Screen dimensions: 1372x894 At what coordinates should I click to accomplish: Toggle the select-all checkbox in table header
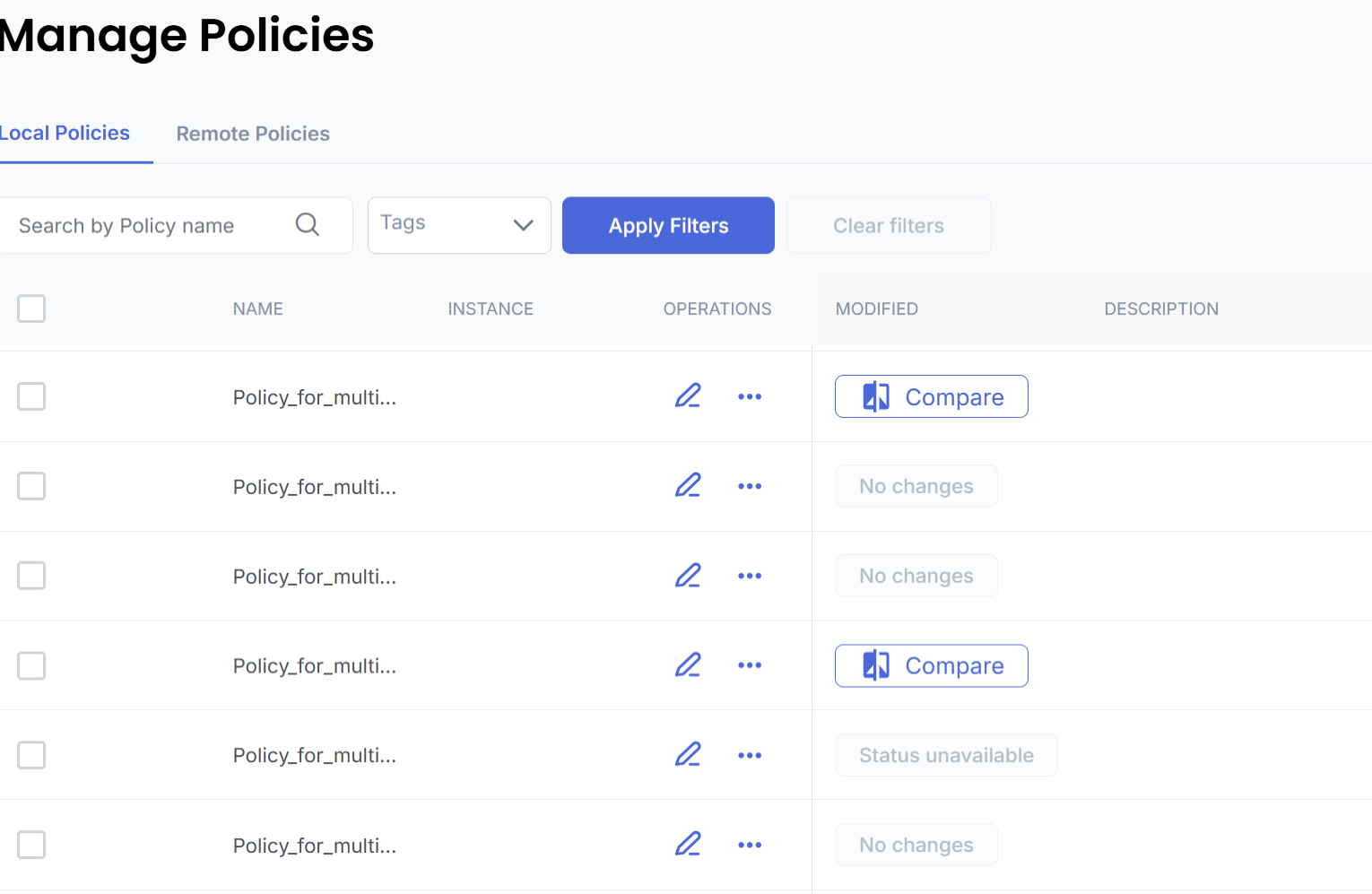[31, 308]
